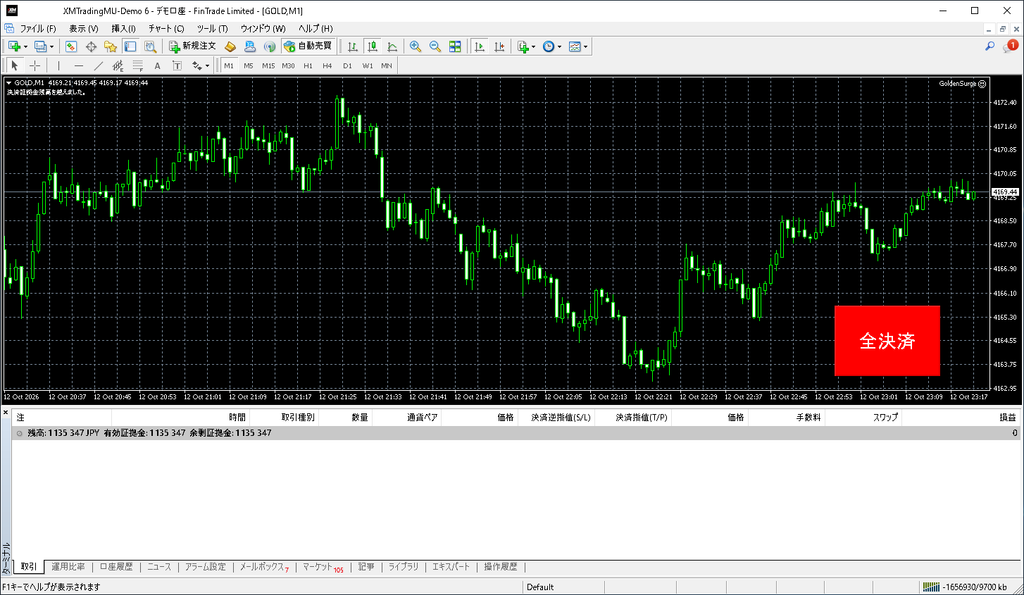Viewport: 1024px width, 595px height.
Task: Switch the chart to line chart mode
Action: [x=392, y=46]
